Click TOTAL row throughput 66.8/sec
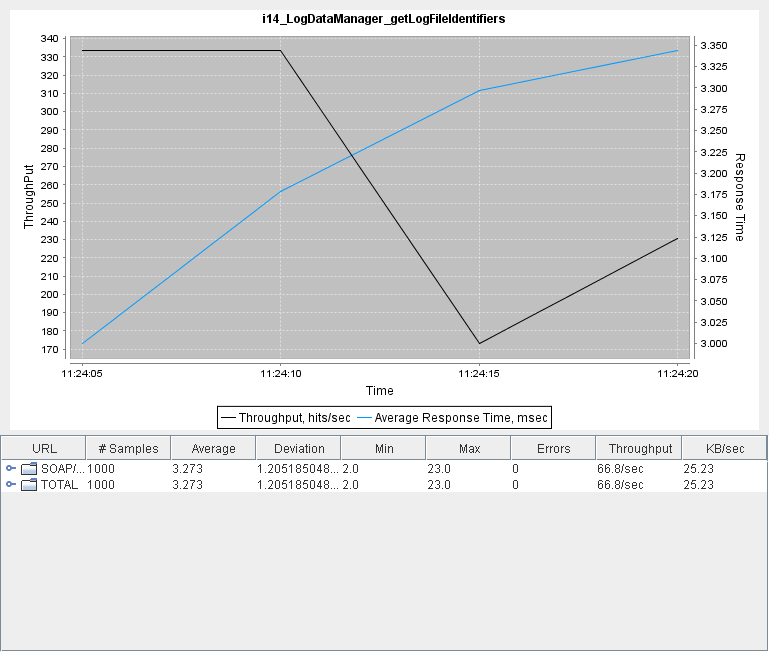This screenshot has height=652, width=769. [x=620, y=485]
